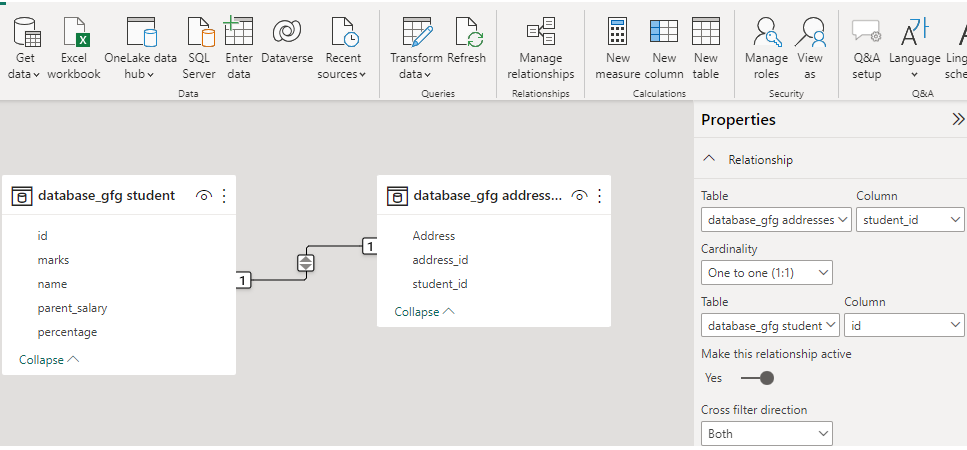
Task: Open the View as roles option
Action: [x=810, y=49]
